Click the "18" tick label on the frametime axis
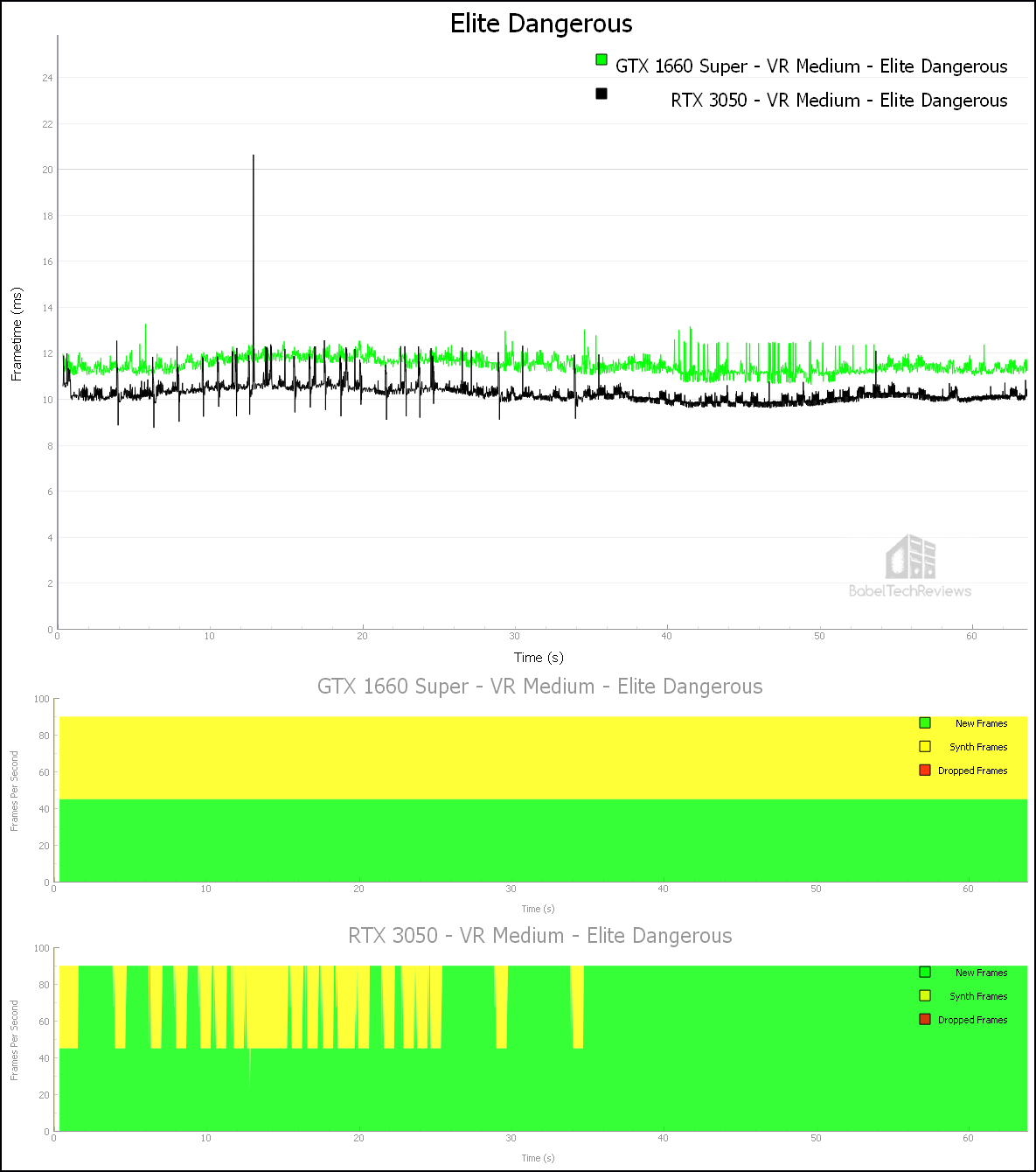Image resolution: width=1036 pixels, height=1172 pixels. [x=47, y=216]
